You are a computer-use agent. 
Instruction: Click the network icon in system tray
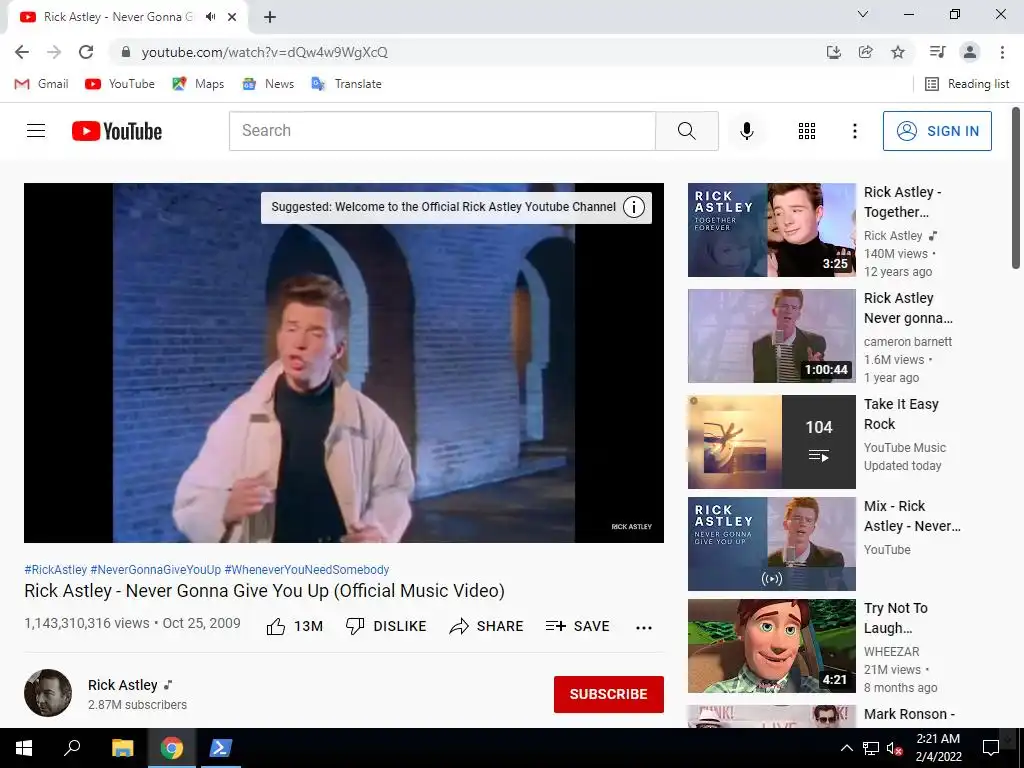tap(870, 748)
